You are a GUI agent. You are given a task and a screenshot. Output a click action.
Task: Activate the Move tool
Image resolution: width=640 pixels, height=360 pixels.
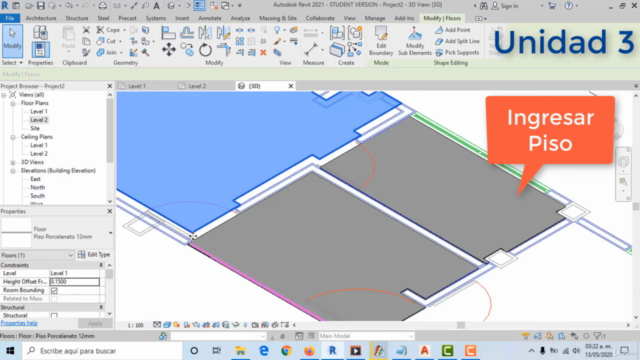[x=169, y=50]
